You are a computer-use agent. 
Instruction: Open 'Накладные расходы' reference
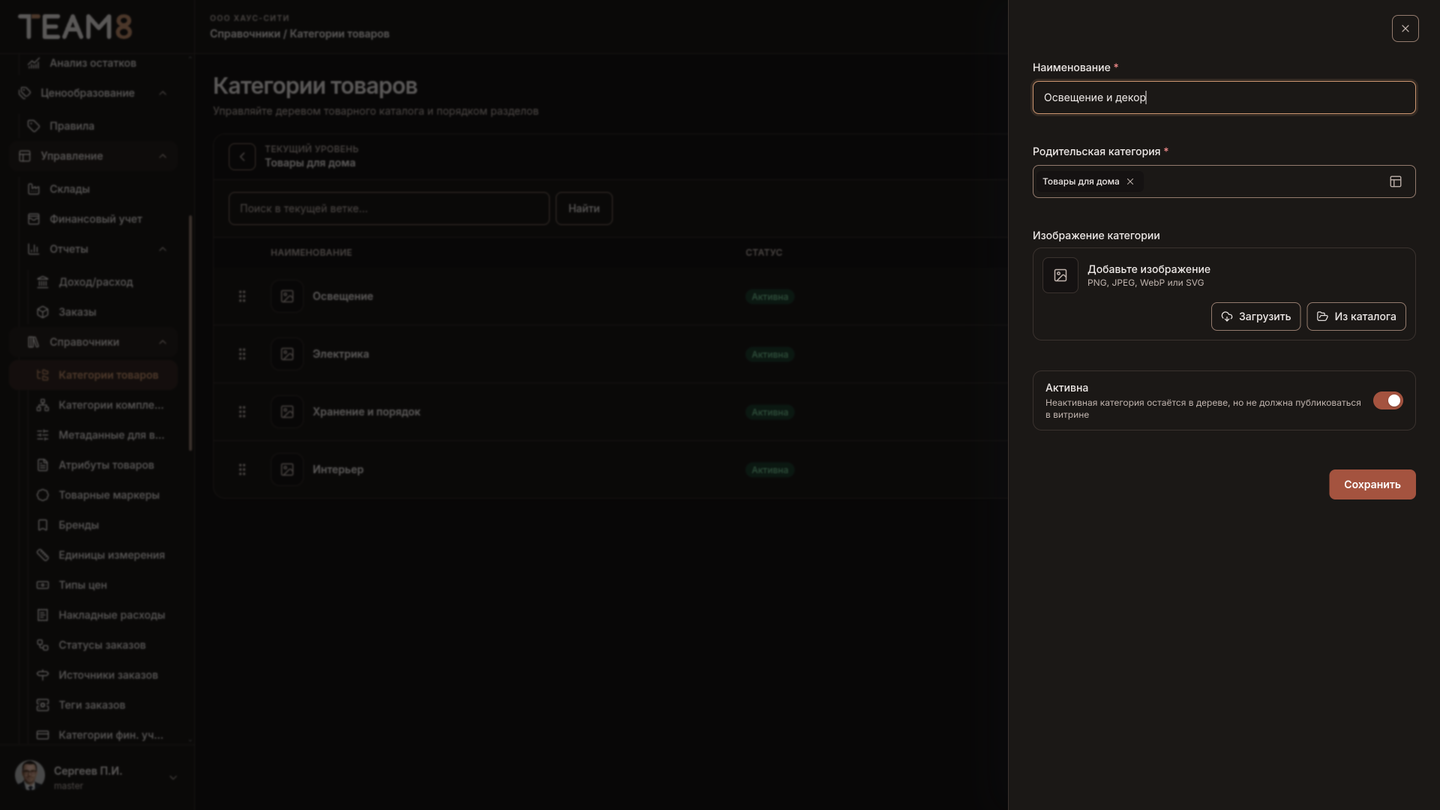(112, 615)
